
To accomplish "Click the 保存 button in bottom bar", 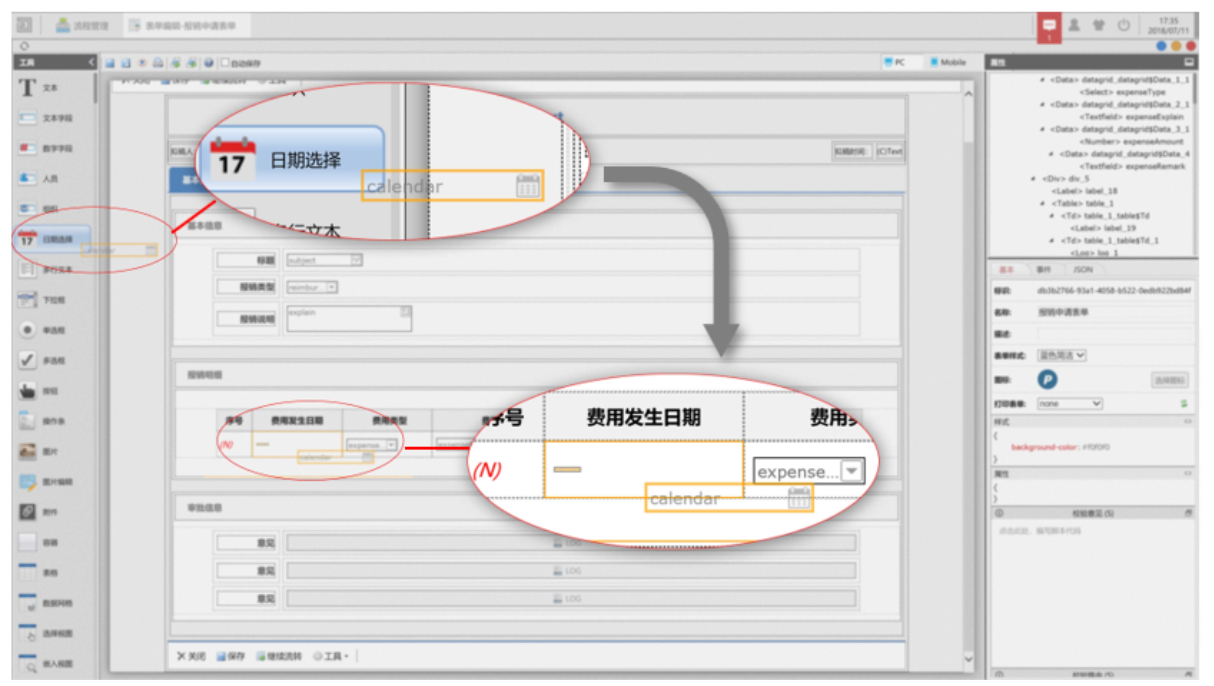I will point(231,657).
